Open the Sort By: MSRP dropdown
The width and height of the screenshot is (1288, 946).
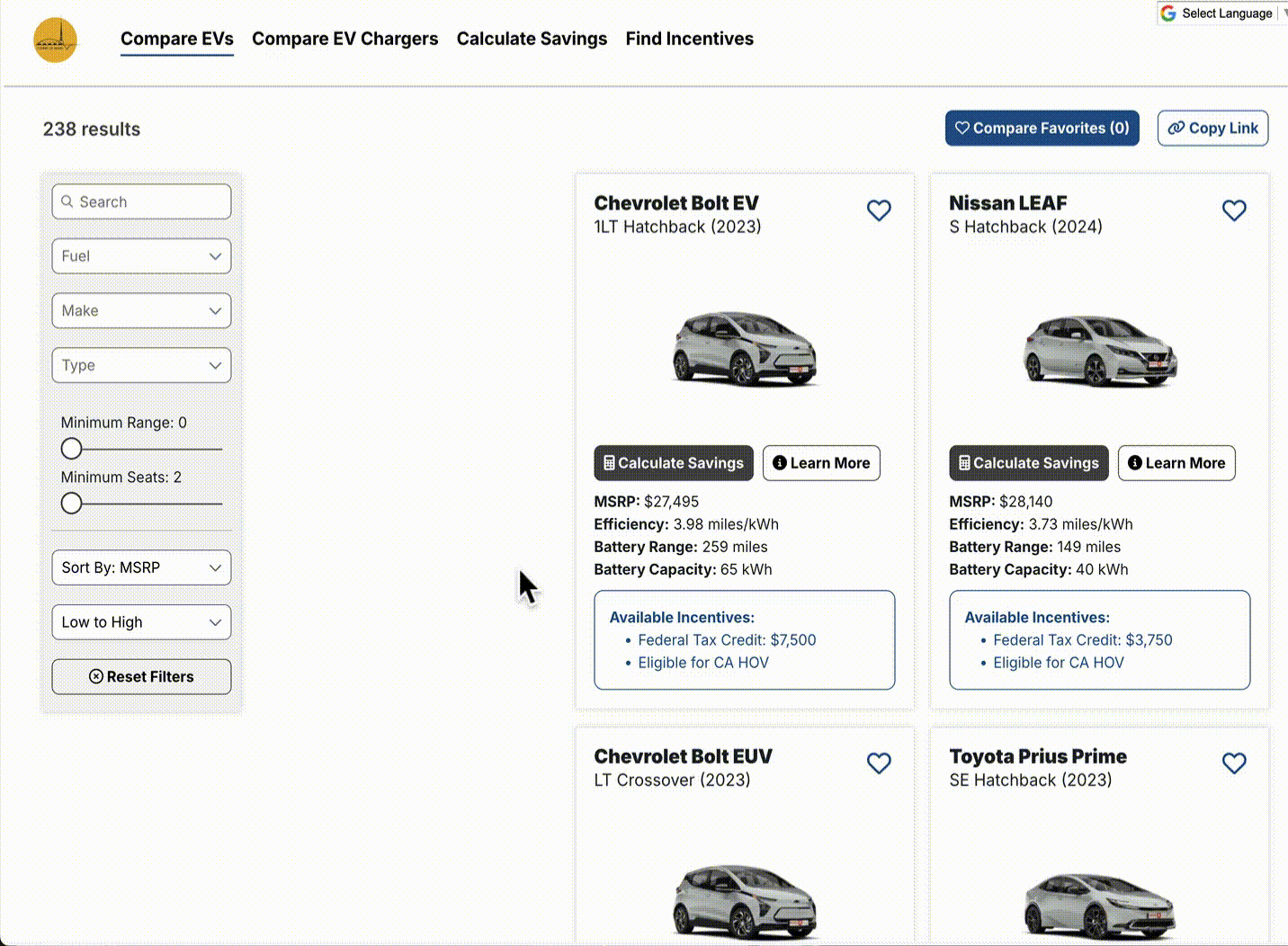(141, 567)
